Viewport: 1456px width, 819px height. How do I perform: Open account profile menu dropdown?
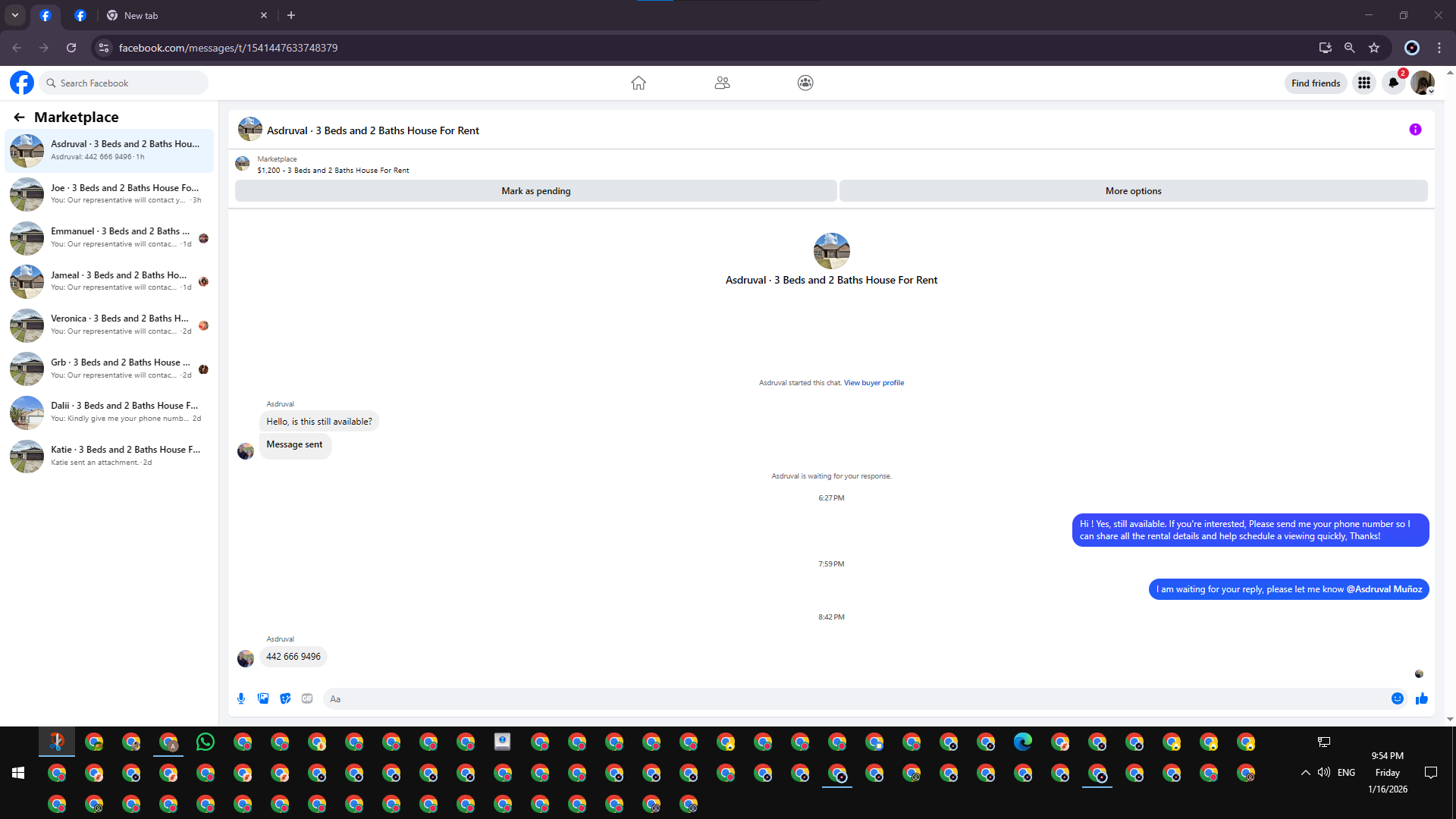[x=1423, y=83]
